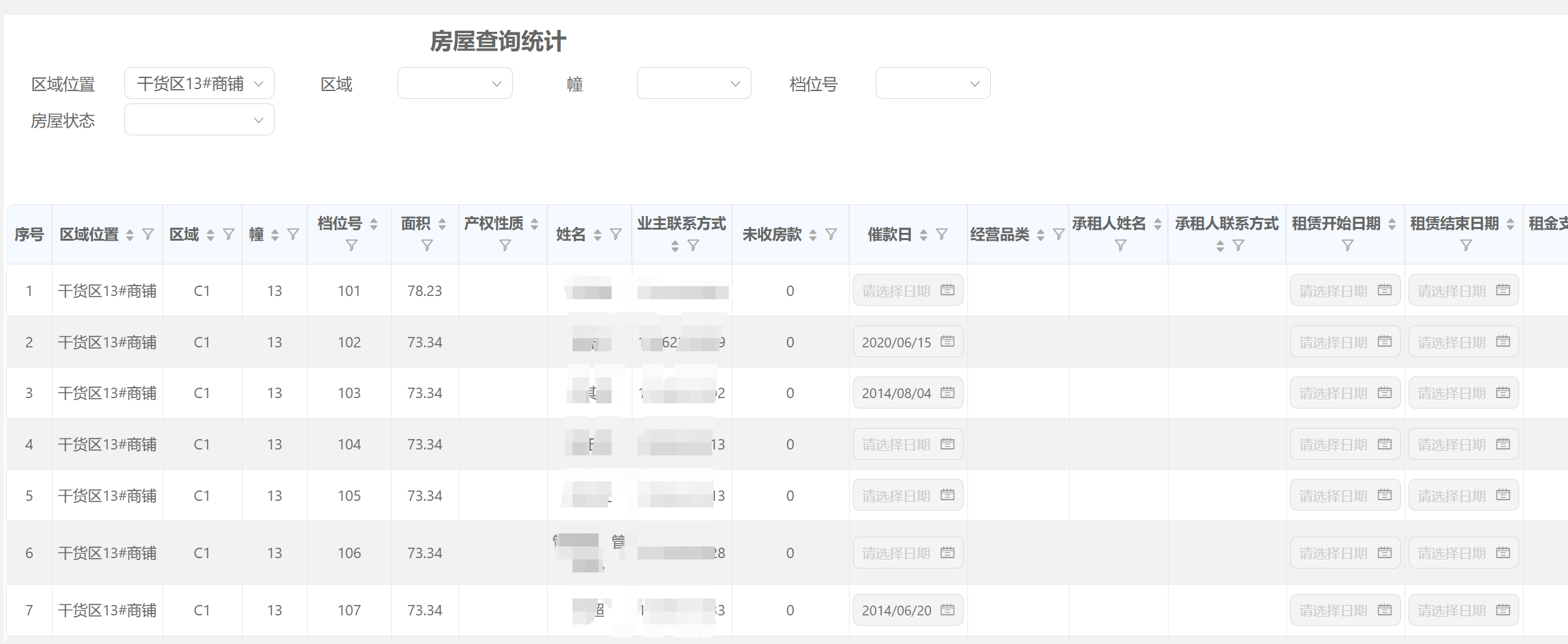Open calendar icon in row 2 租赁结束日期
This screenshot has width=1568, height=644.
(1503, 341)
